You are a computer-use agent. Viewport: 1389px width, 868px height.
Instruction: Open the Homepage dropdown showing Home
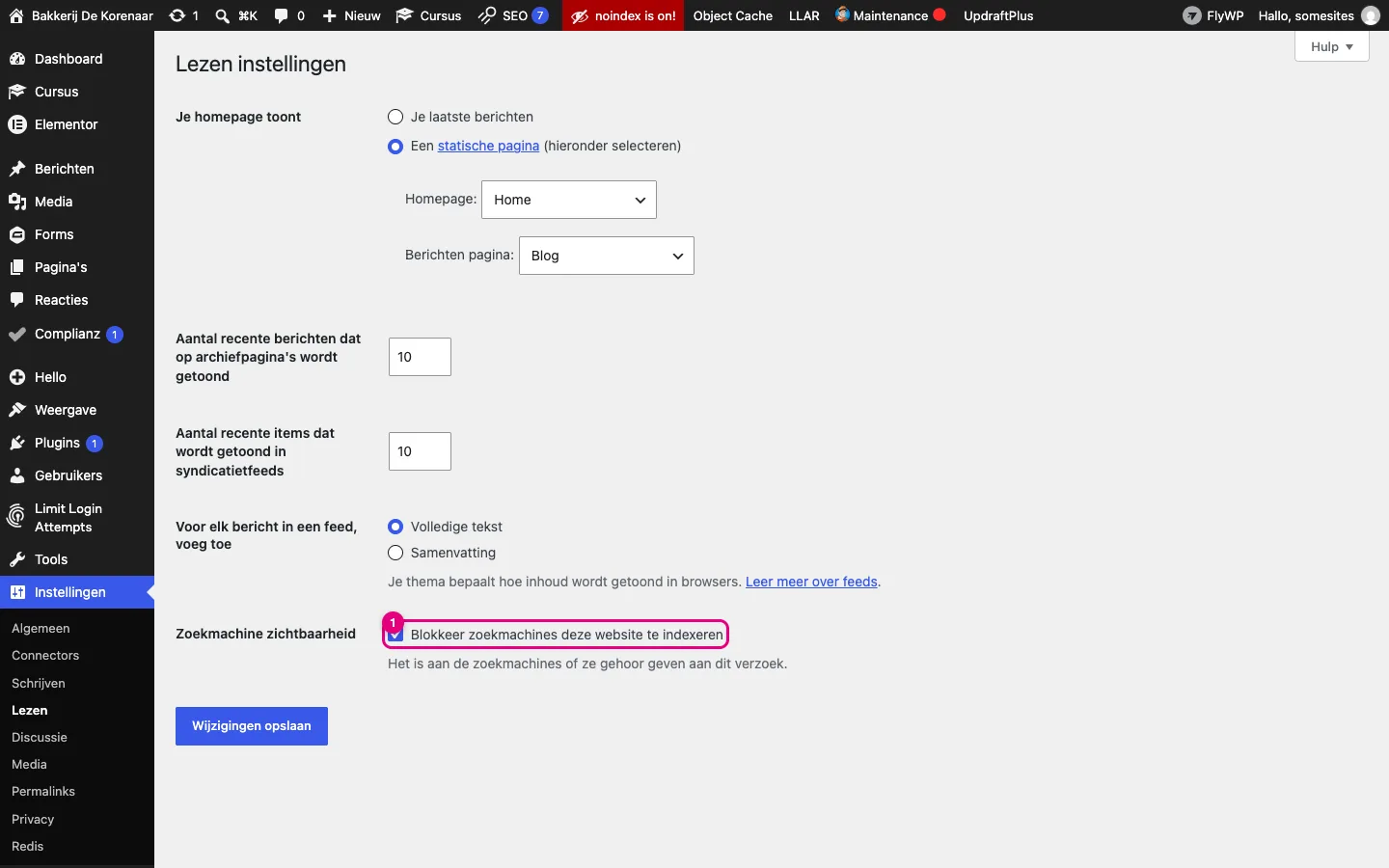569,200
